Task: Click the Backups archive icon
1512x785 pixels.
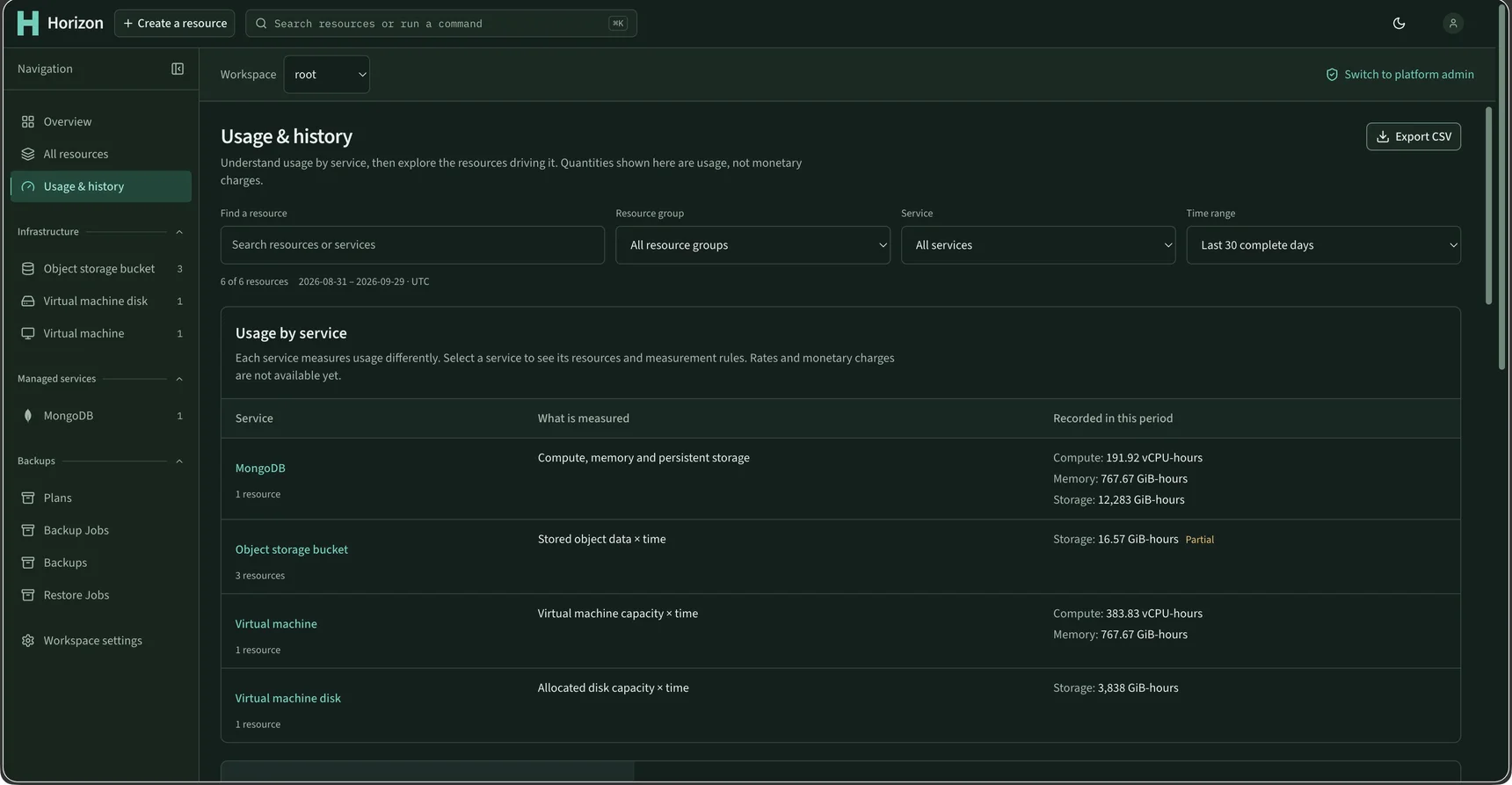Action: (x=28, y=563)
